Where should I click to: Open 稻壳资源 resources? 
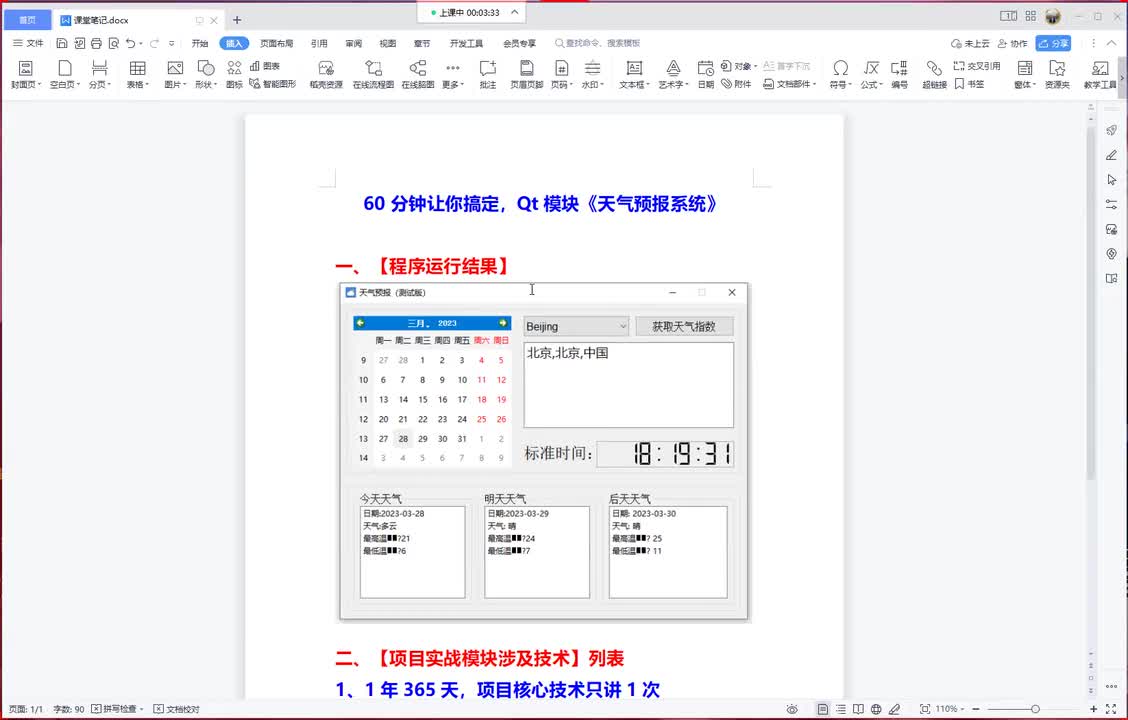tap(326, 74)
